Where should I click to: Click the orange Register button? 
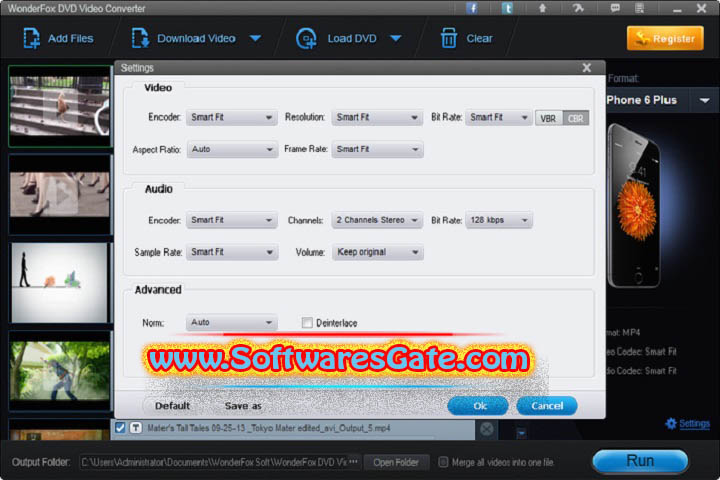coord(665,38)
